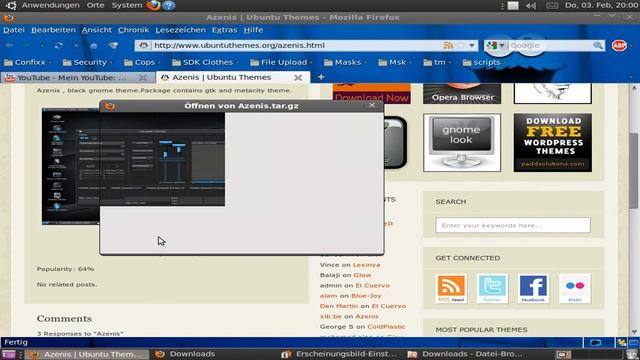Close the Azenis Ubuntu Themes tab
Viewport: 640px width, 360px height.
[x=298, y=77]
